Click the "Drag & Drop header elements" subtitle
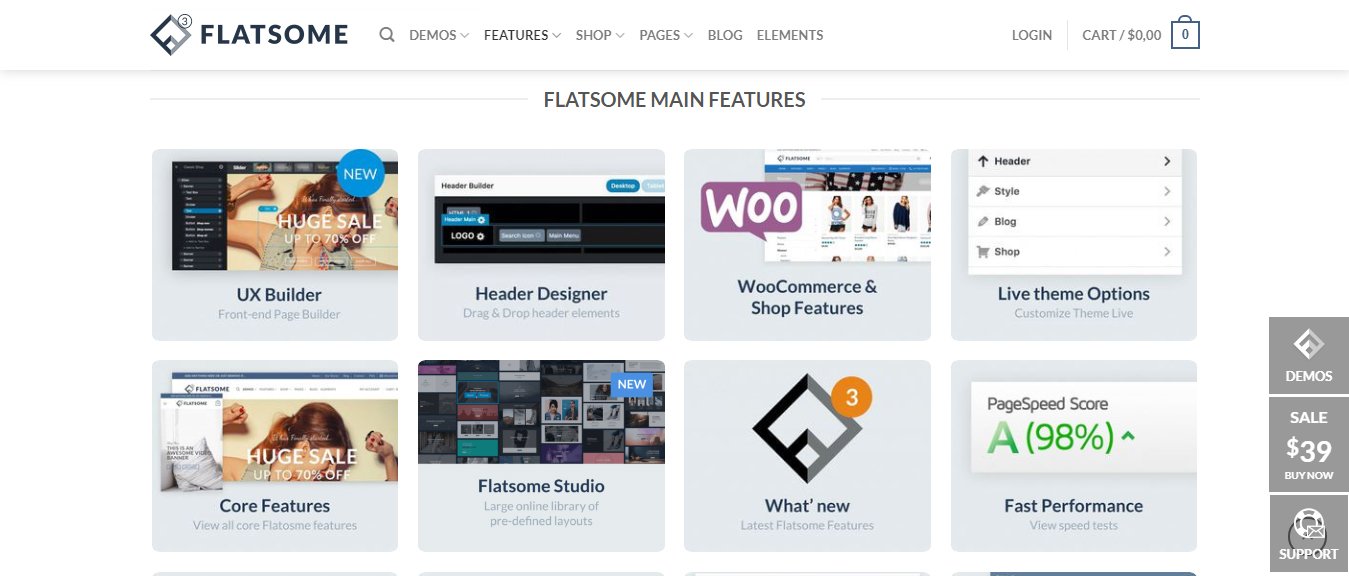Viewport: 1349px width, 576px height. pos(541,313)
